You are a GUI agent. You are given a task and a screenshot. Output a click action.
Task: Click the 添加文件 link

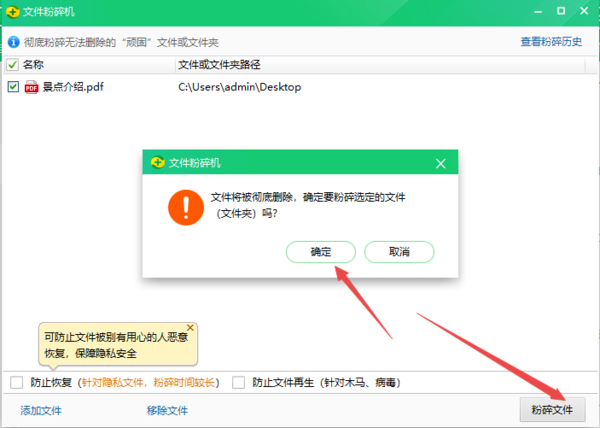pos(41,410)
